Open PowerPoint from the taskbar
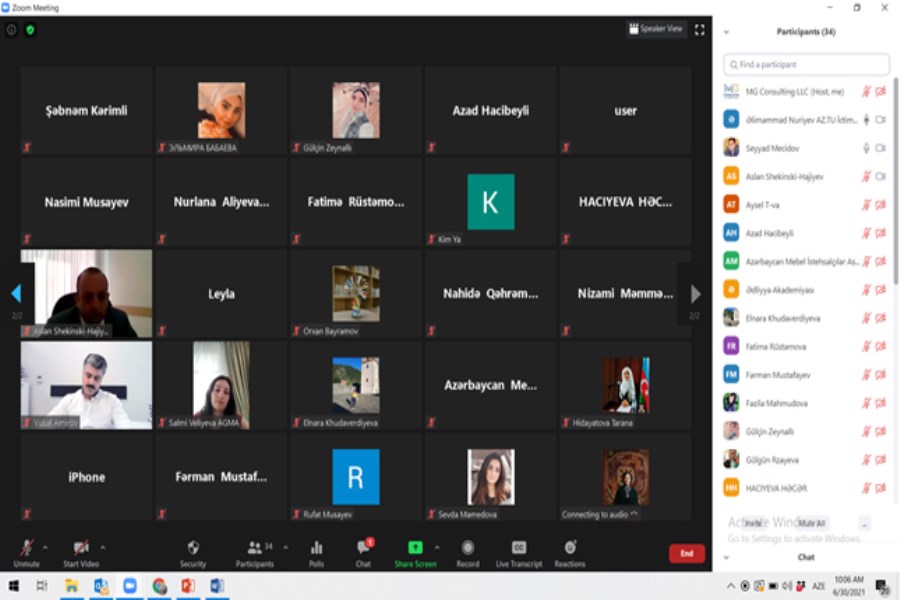Screen dimensions: 900x600 (188, 586)
